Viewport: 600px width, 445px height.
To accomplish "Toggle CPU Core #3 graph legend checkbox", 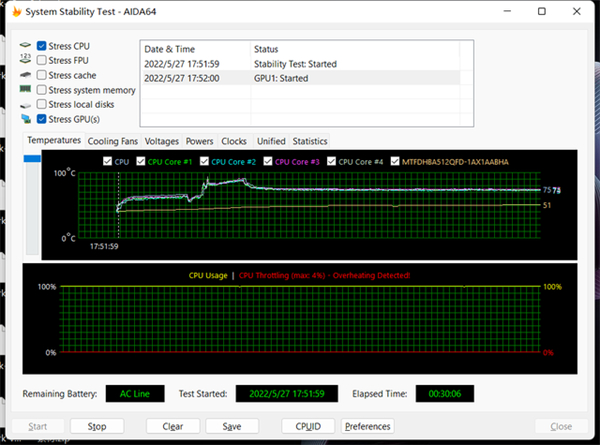I will point(269,161).
